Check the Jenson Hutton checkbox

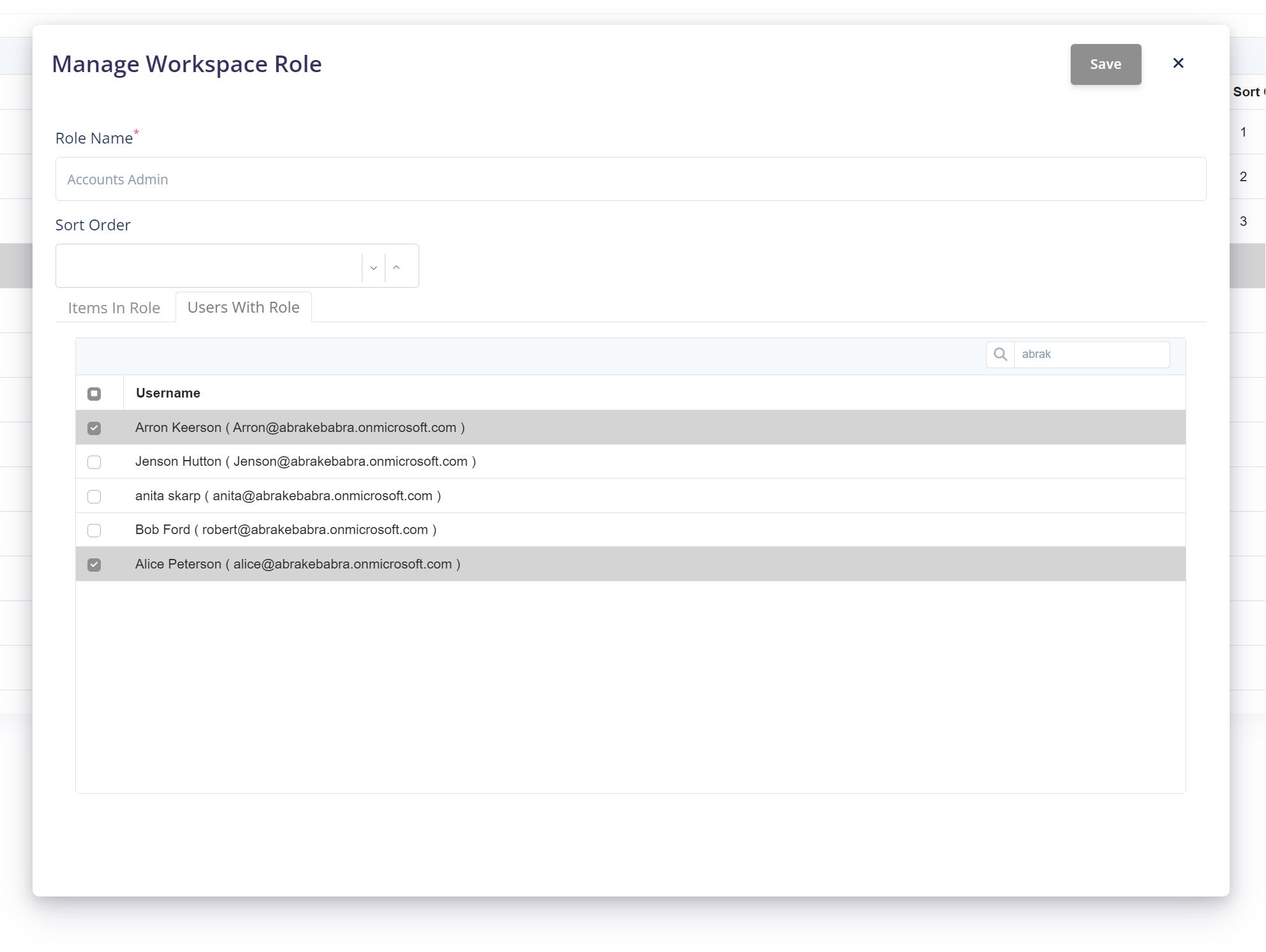click(x=94, y=462)
